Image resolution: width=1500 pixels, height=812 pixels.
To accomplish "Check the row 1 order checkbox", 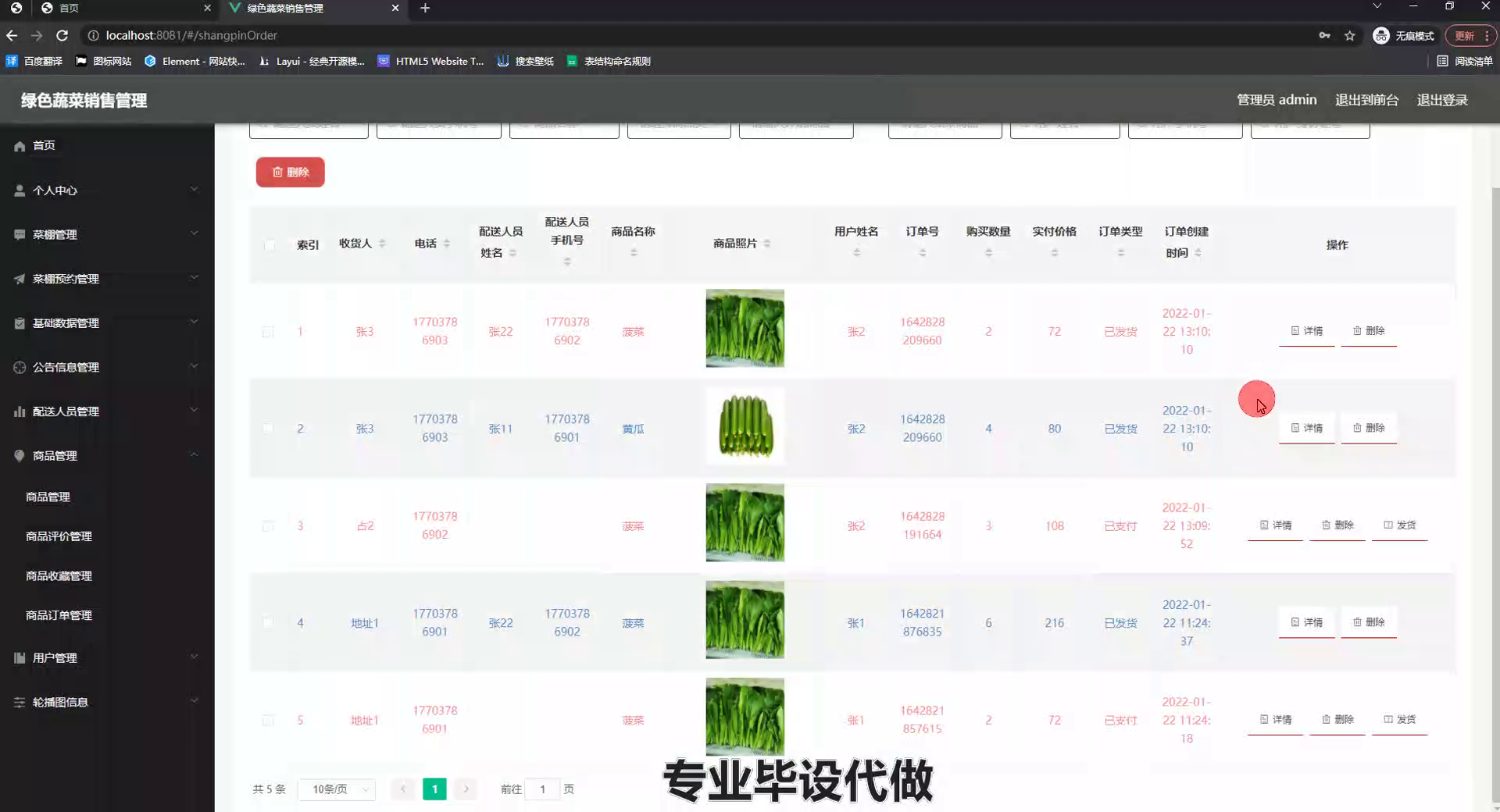I will tap(268, 332).
